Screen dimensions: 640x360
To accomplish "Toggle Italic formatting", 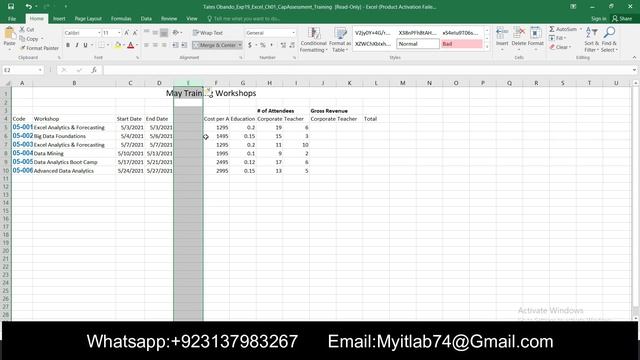I will 77,45.
